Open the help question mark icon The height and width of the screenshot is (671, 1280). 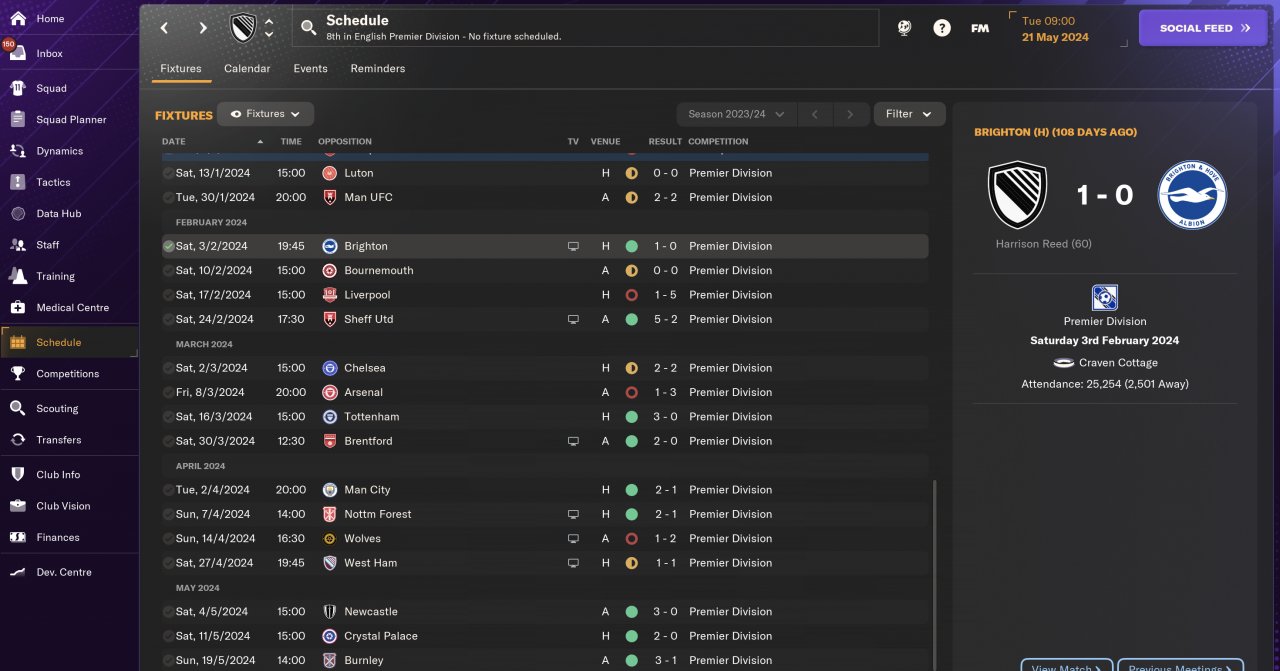tap(942, 28)
